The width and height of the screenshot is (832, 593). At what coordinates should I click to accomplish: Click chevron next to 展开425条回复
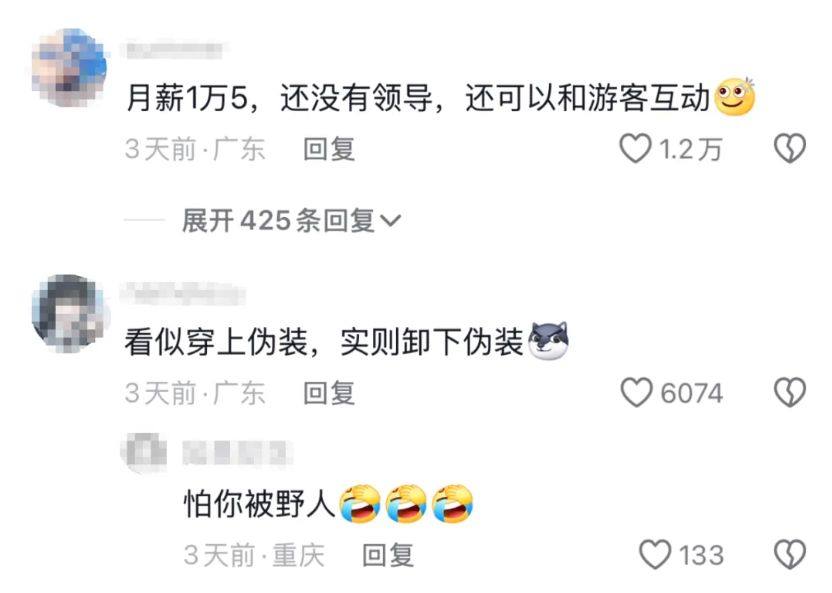[391, 220]
